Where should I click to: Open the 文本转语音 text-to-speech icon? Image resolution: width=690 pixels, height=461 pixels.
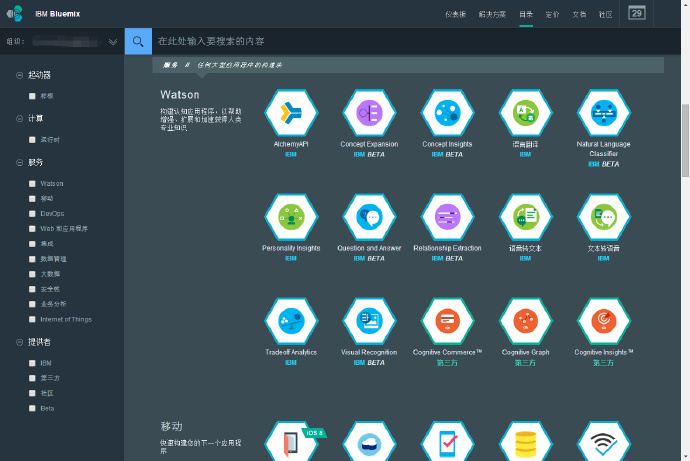tap(604, 217)
